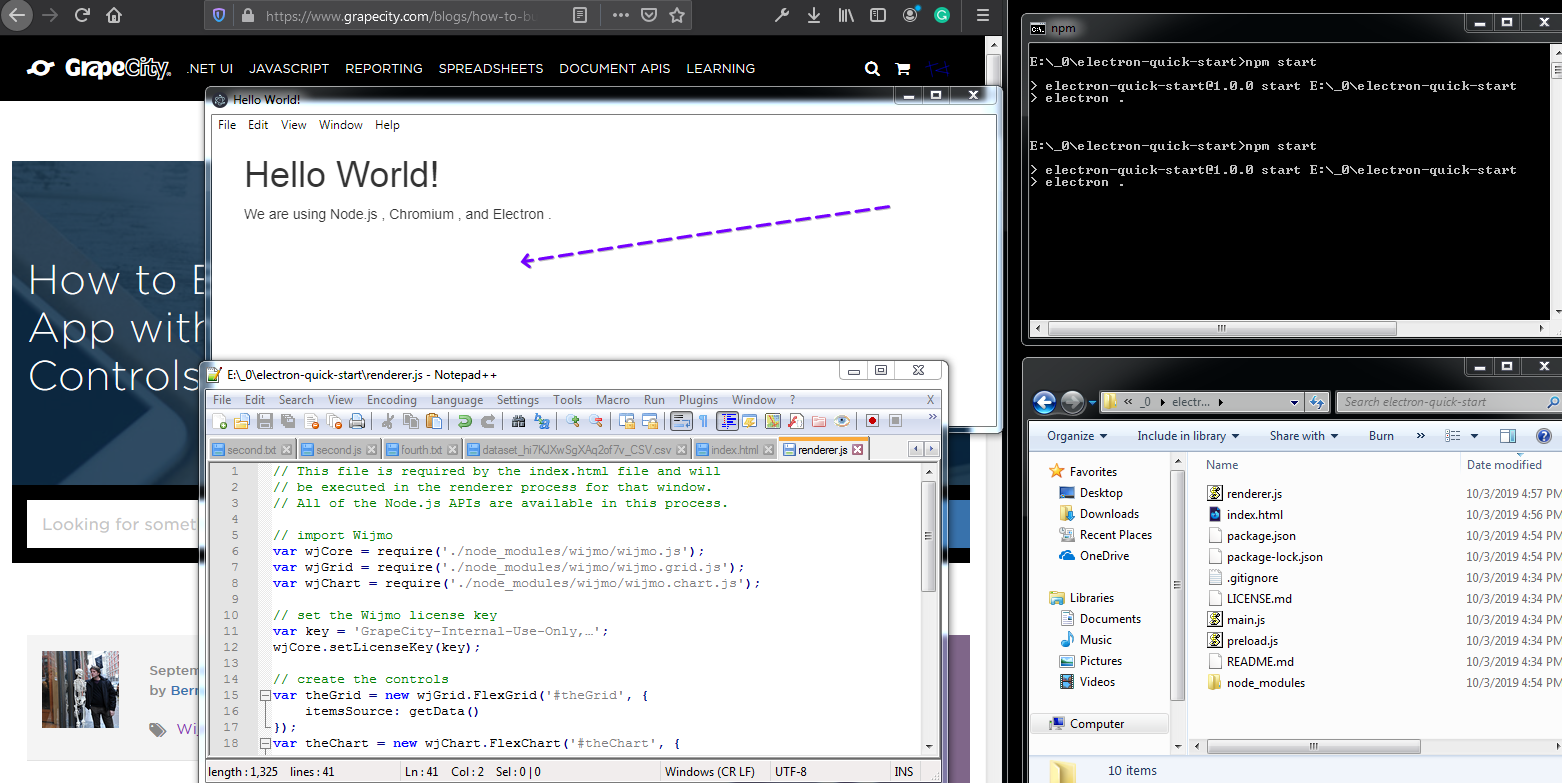Click the Start Recording macro red dot
This screenshot has height=783, width=1562.
[x=872, y=421]
